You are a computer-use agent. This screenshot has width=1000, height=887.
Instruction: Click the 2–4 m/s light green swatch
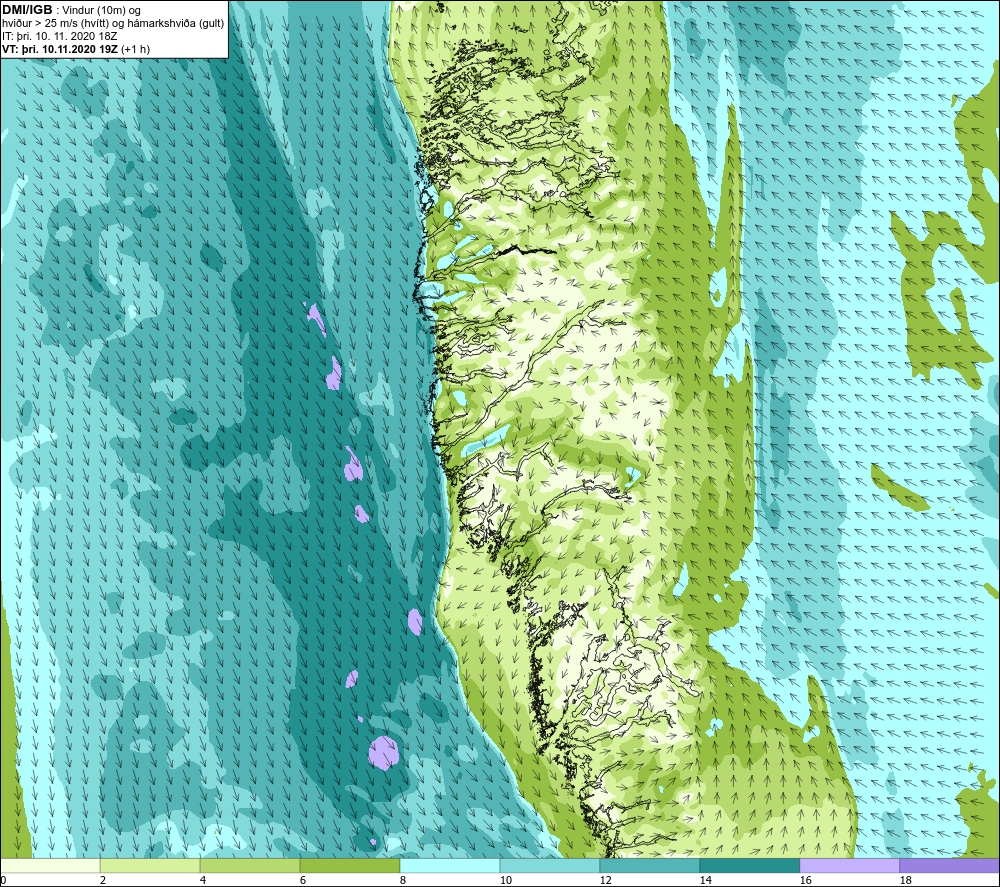click(150, 865)
